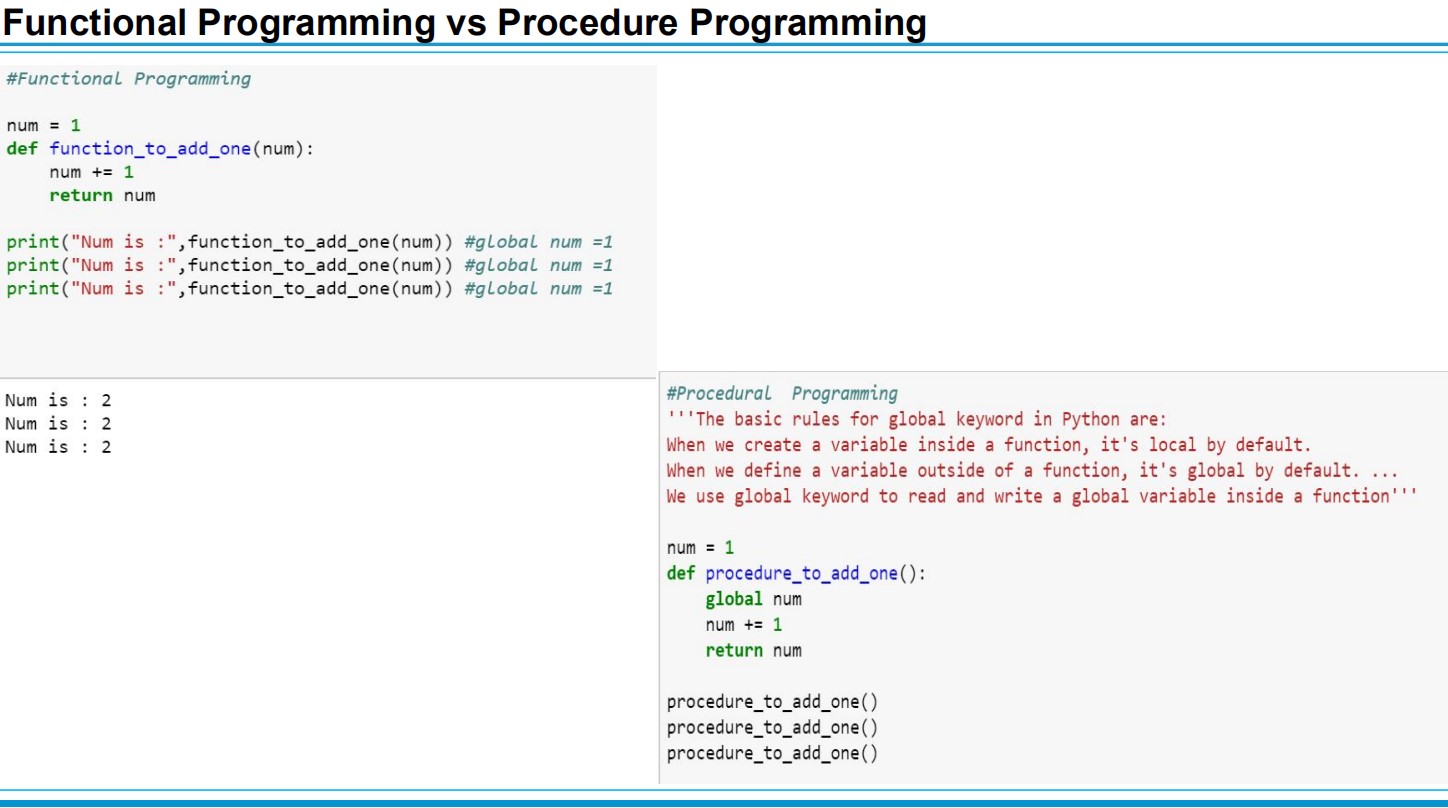Click "num += 1" inside function_to_add_one
This screenshot has height=808, width=1448.
pyautogui.click(x=91, y=172)
